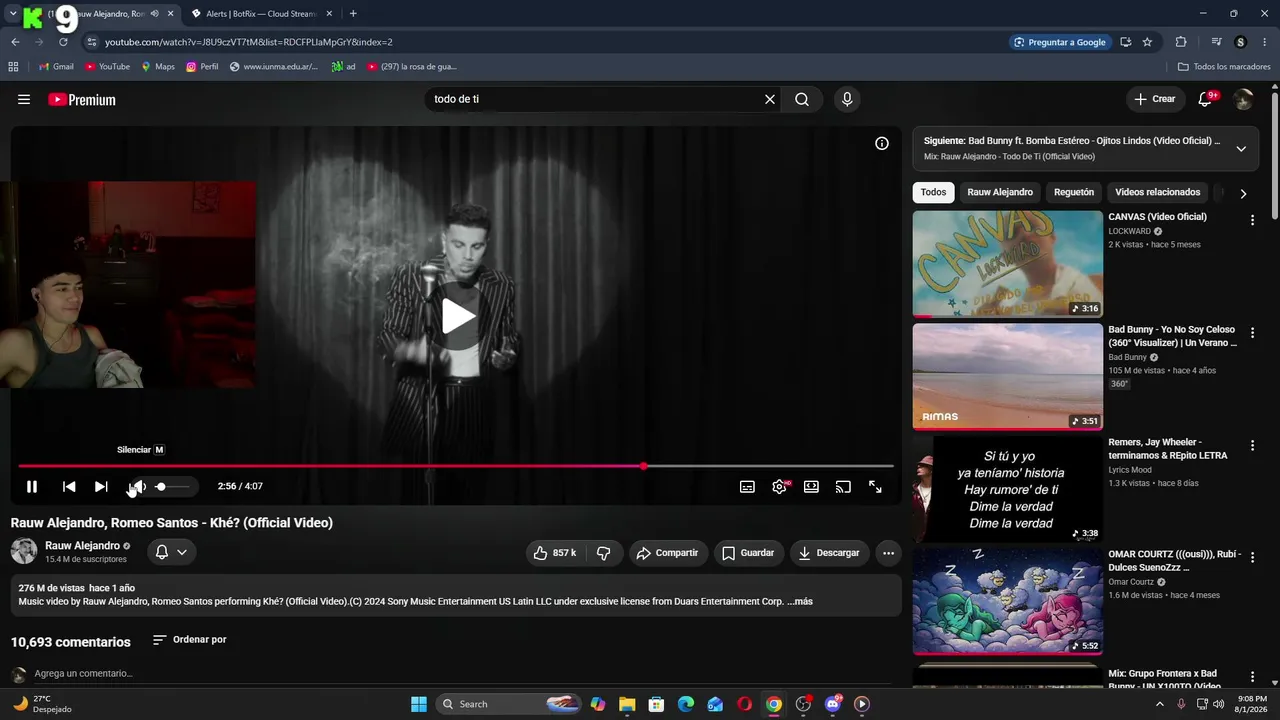The width and height of the screenshot is (1280, 720).
Task: Expand the Siguiente mix playlist panel
Action: coord(1241,149)
